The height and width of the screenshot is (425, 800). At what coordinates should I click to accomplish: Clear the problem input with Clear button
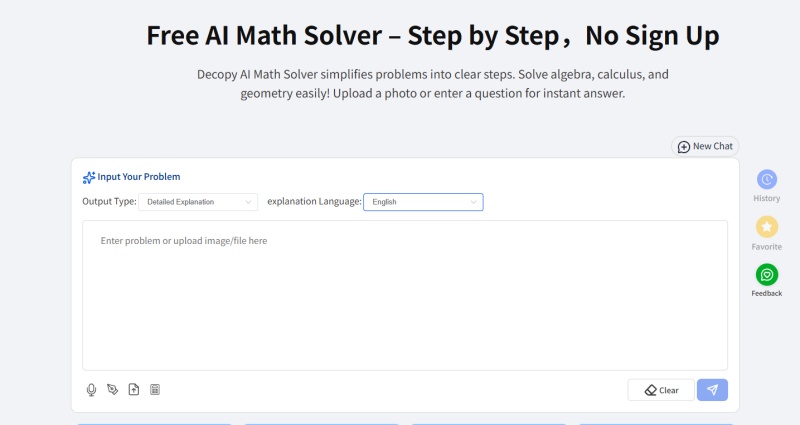point(661,390)
